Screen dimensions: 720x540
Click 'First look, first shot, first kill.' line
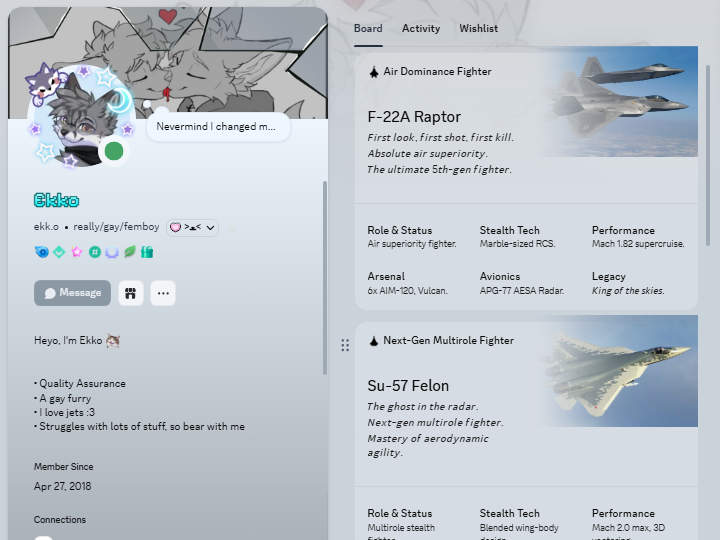[x=441, y=137]
